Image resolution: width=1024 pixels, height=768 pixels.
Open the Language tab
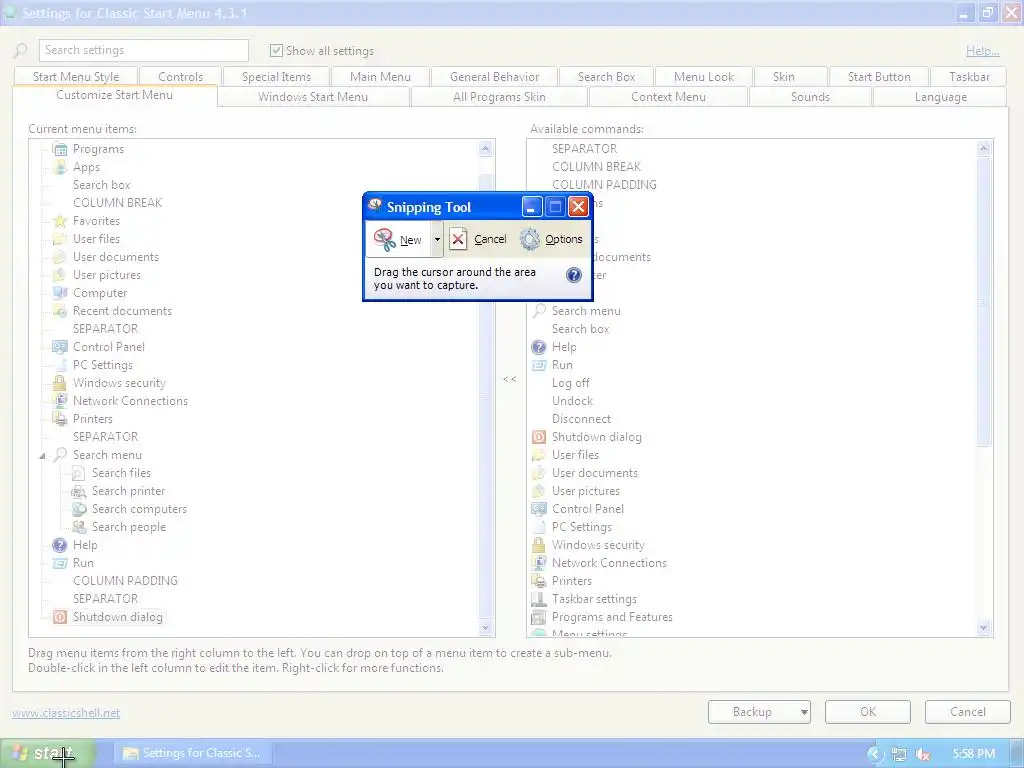(940, 97)
